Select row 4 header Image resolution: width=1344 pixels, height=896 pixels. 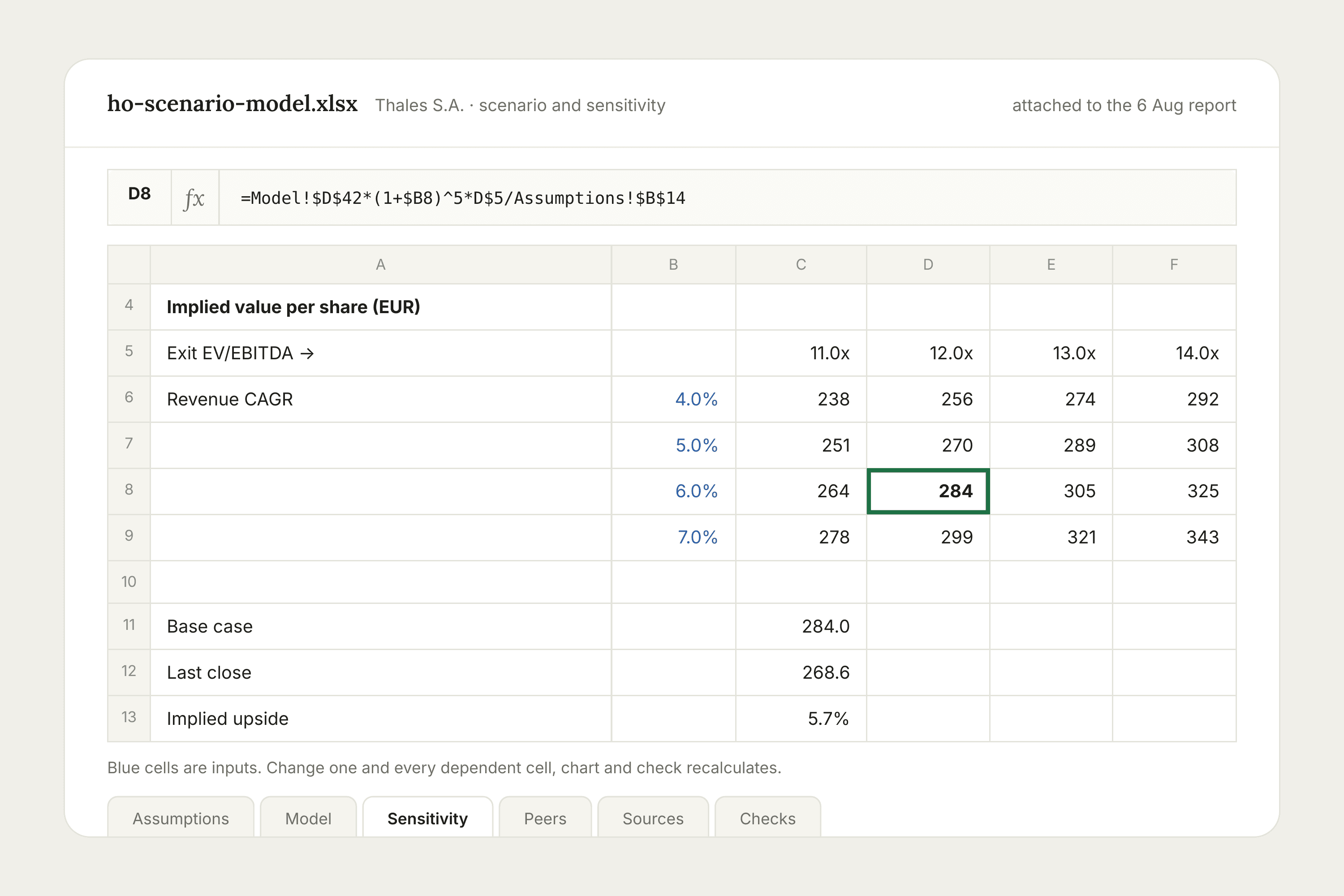pos(129,307)
